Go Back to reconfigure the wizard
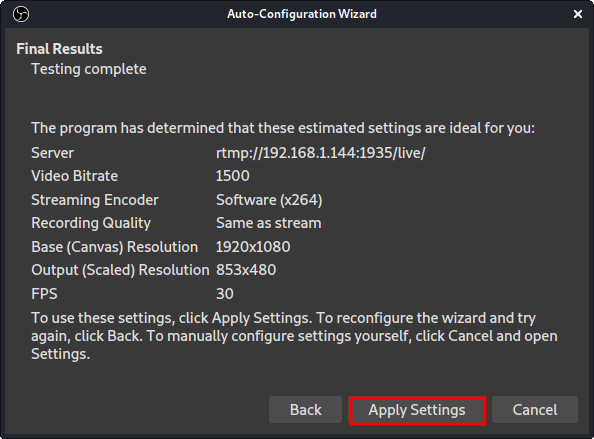The width and height of the screenshot is (594, 439). pyautogui.click(x=305, y=410)
